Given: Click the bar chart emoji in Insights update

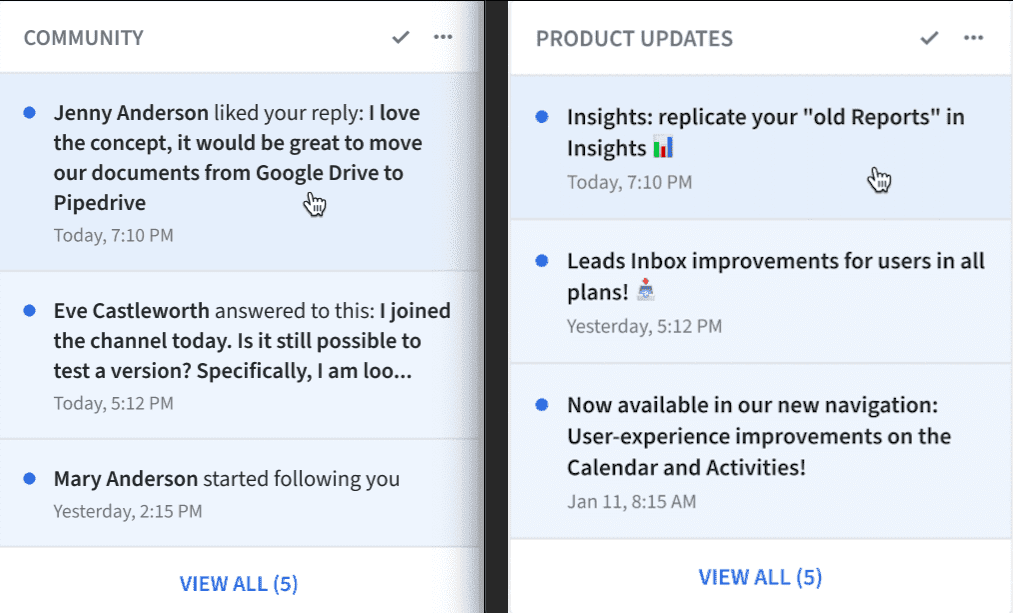Looking at the screenshot, I should click(663, 147).
